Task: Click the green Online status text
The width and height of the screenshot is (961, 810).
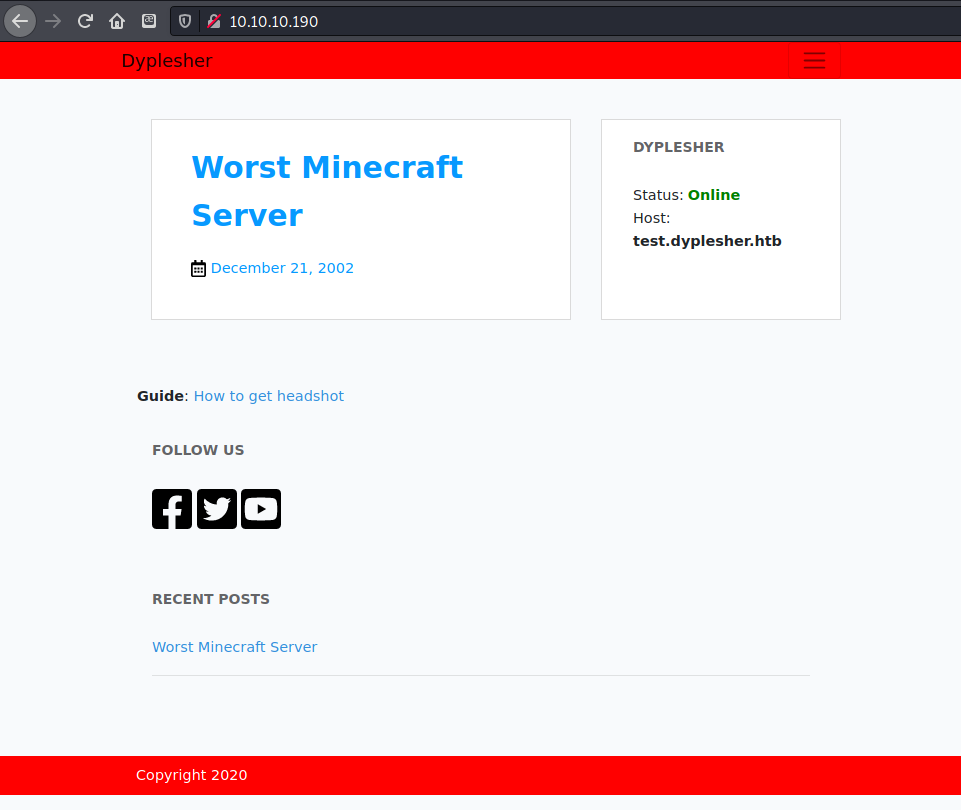Action: (714, 195)
